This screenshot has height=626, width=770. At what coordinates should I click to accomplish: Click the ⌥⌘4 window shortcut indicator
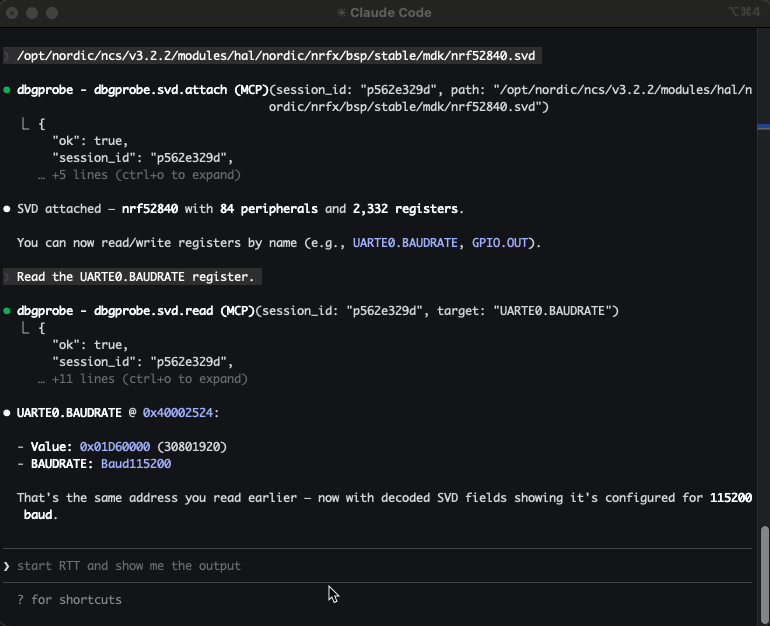click(747, 13)
